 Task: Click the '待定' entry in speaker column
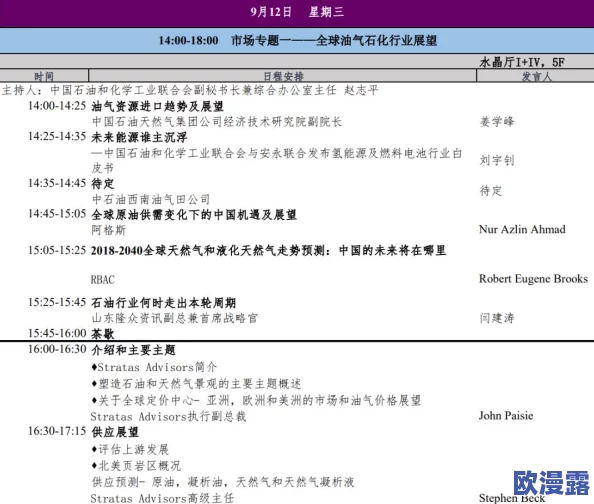click(x=491, y=191)
